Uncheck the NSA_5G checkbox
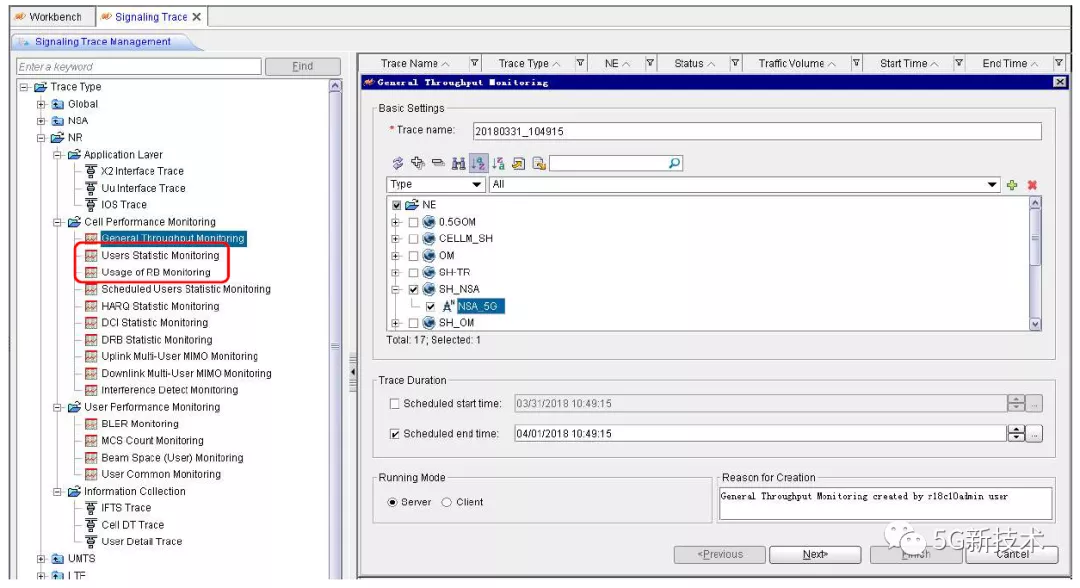This screenshot has width=1080, height=588. pyautogui.click(x=430, y=306)
